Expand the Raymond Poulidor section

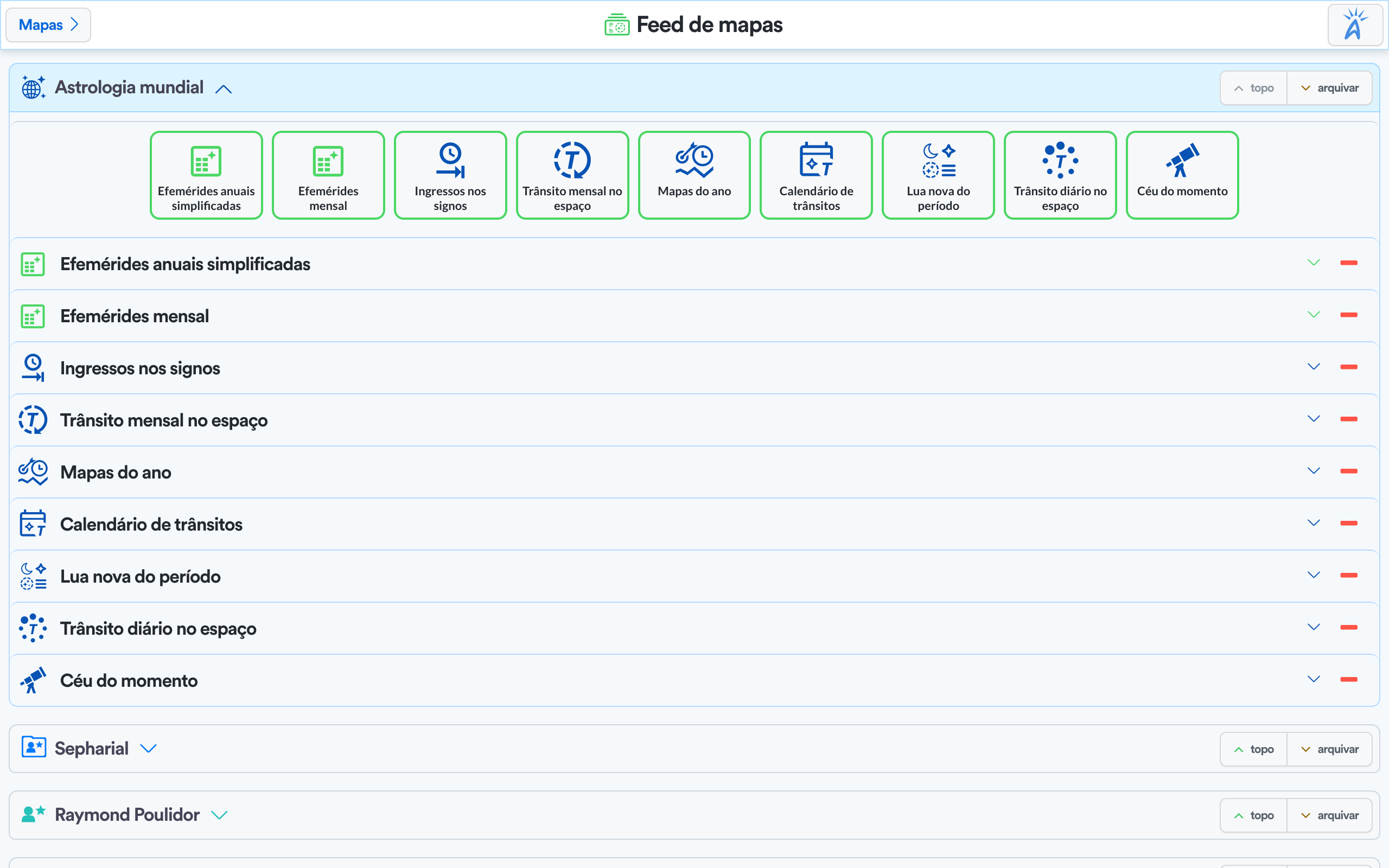click(x=219, y=815)
